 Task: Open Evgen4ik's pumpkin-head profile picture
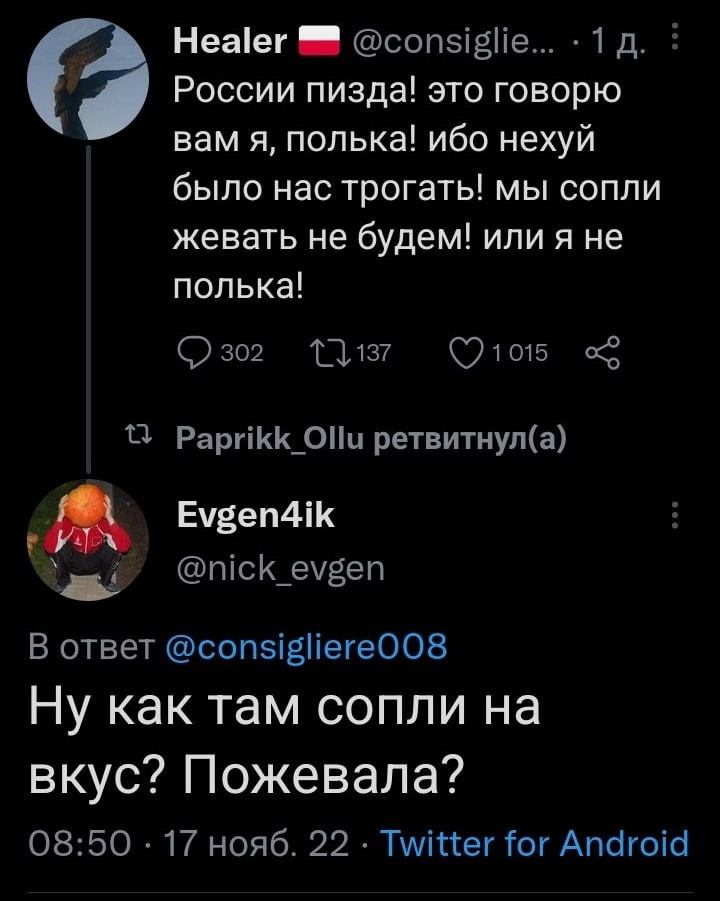(x=87, y=539)
